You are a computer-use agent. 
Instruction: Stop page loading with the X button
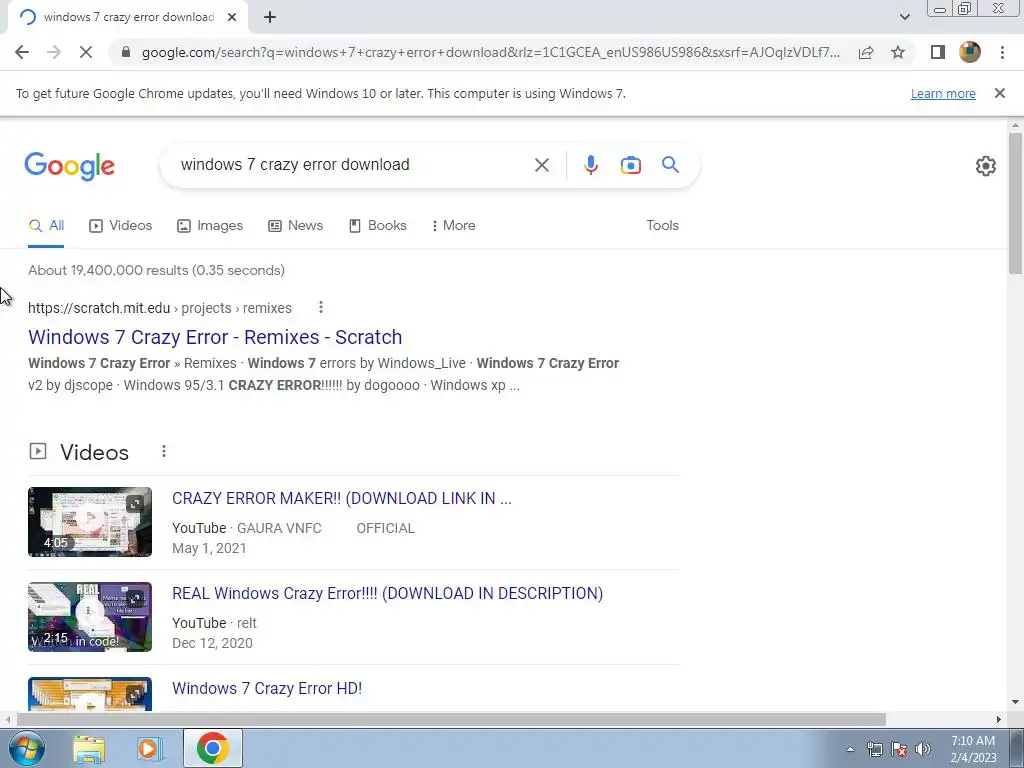coord(86,52)
